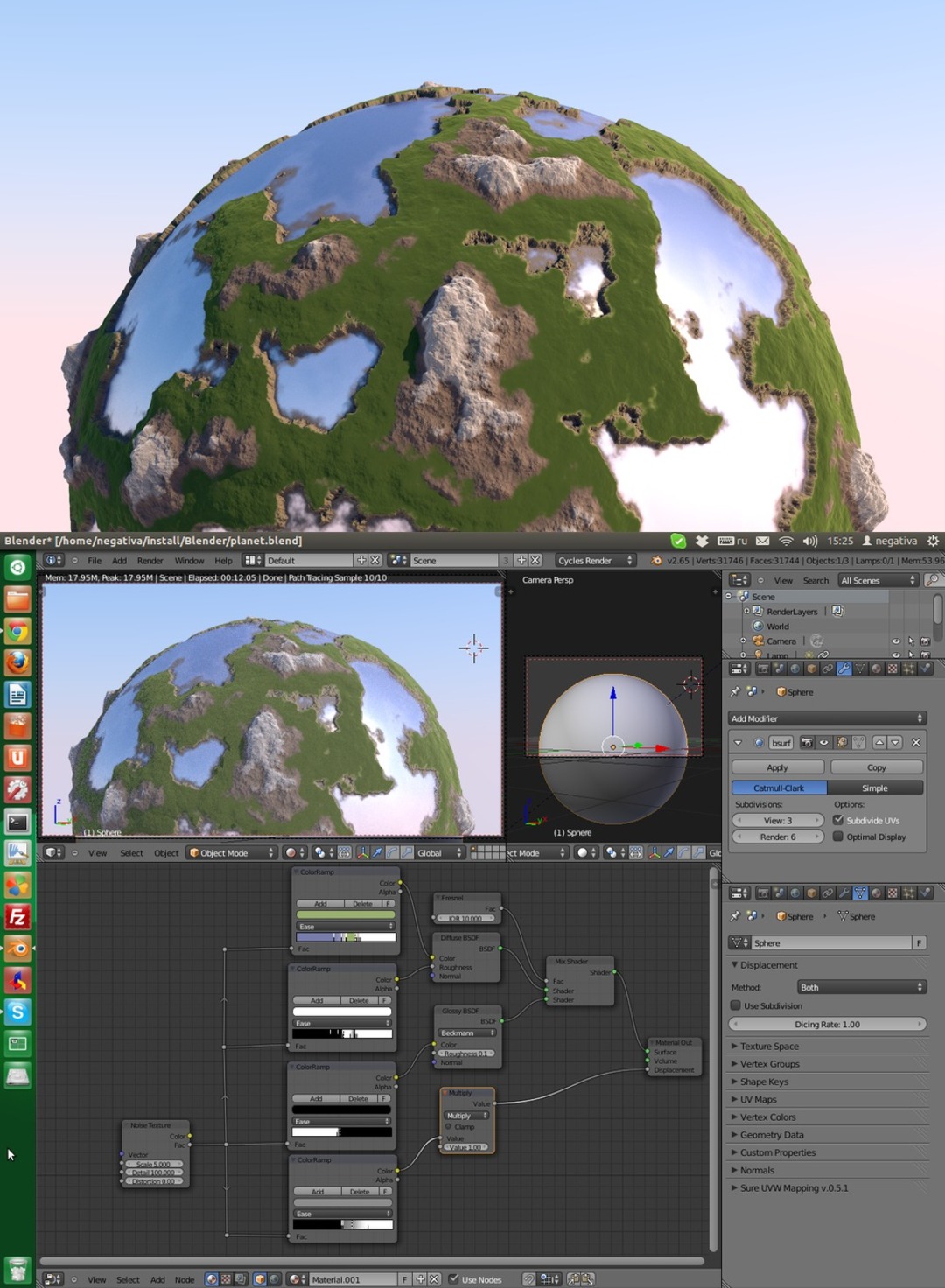Uncheck the Subdivide UVs checkbox
The width and height of the screenshot is (945, 1288).
[x=838, y=821]
